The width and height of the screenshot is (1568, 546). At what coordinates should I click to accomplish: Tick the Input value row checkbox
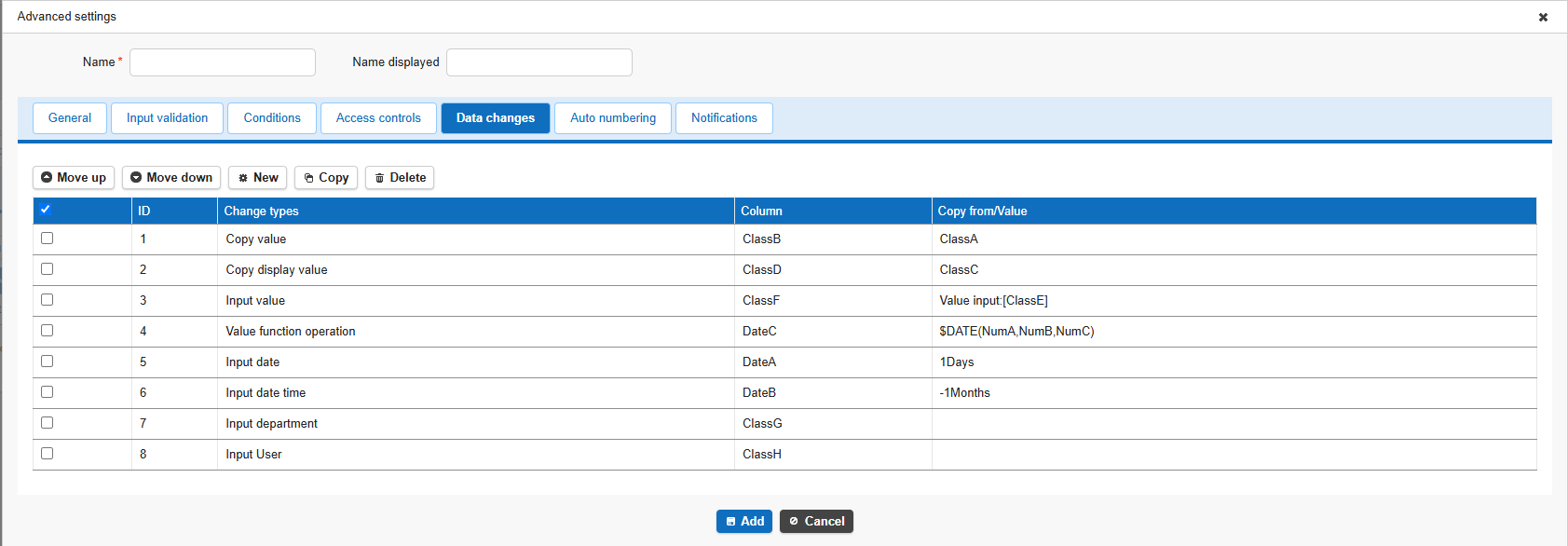(x=47, y=300)
